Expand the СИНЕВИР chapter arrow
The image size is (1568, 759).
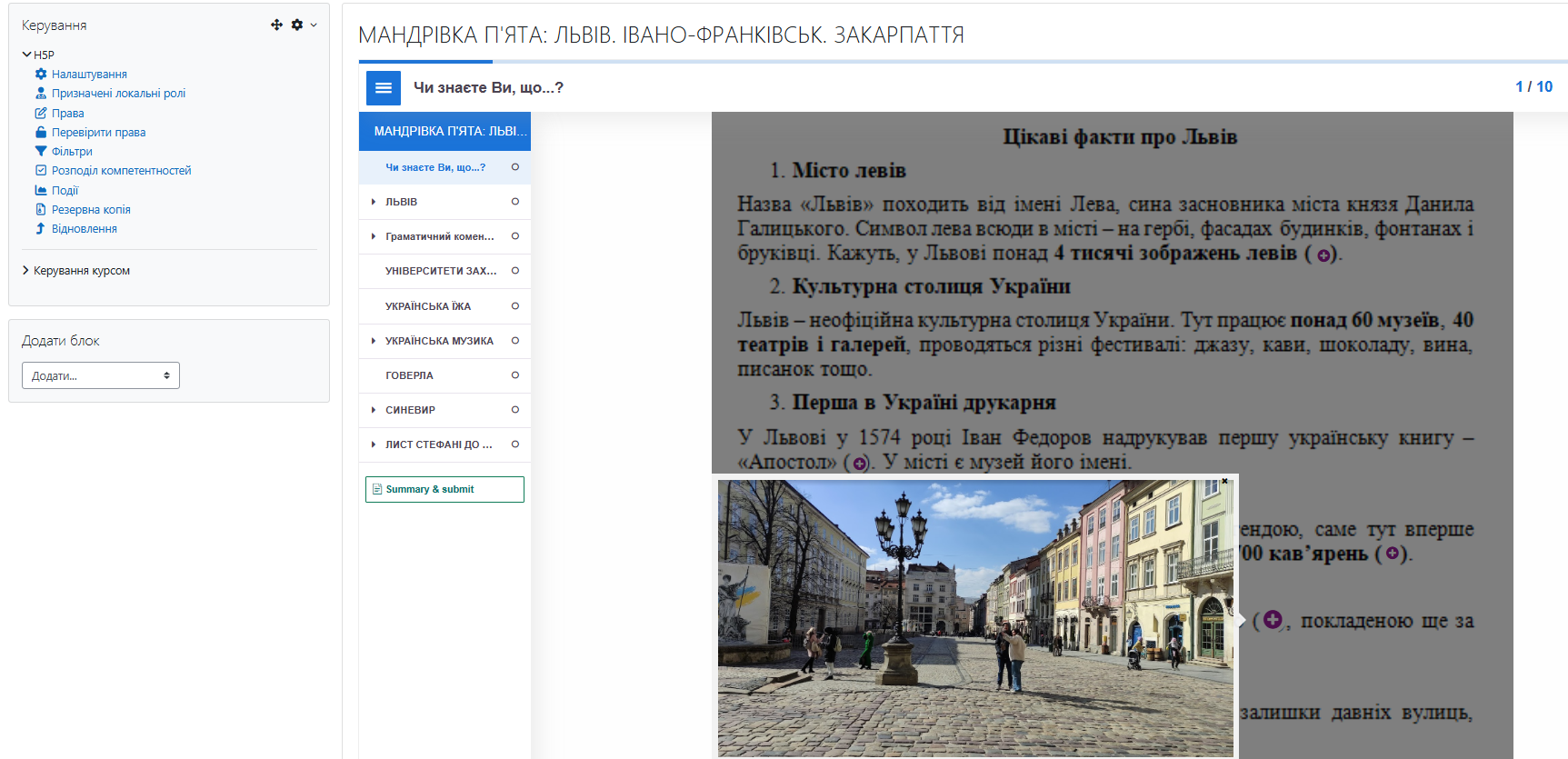pyautogui.click(x=374, y=410)
